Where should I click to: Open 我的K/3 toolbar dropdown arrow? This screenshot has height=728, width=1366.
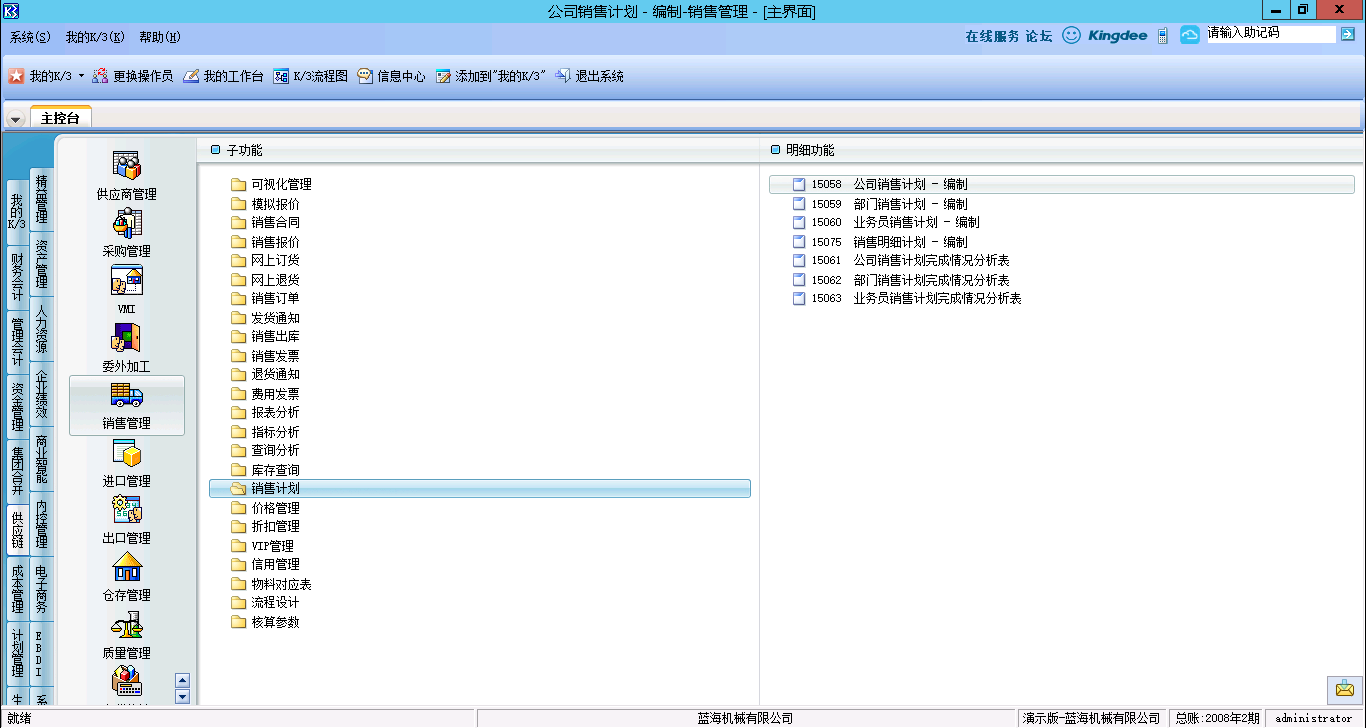pyautogui.click(x=82, y=76)
